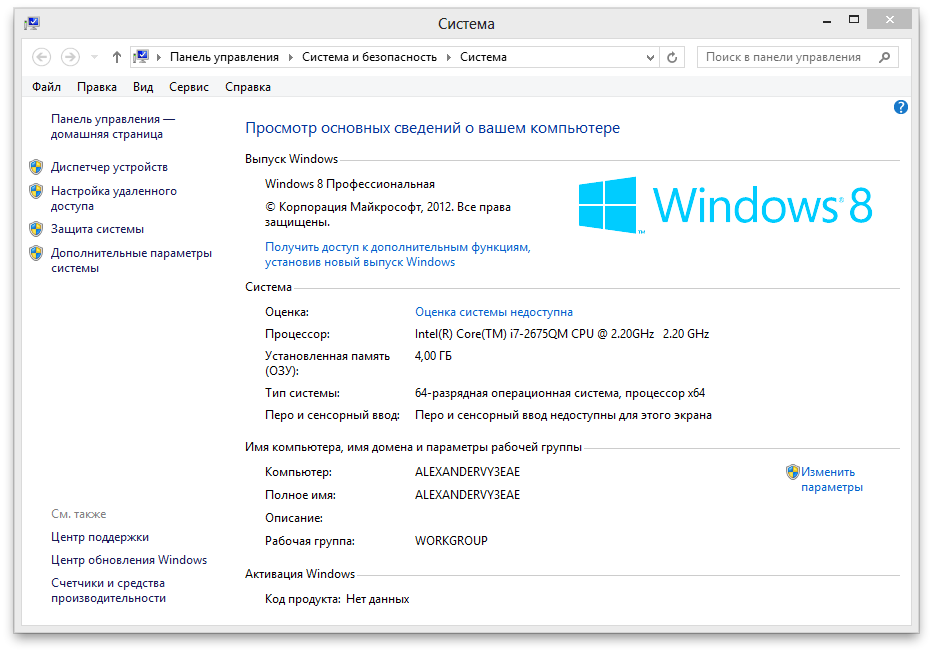Screen dimensions: 933x653
Task: Click Система и безопасность breadcrumb
Action: [x=369, y=57]
